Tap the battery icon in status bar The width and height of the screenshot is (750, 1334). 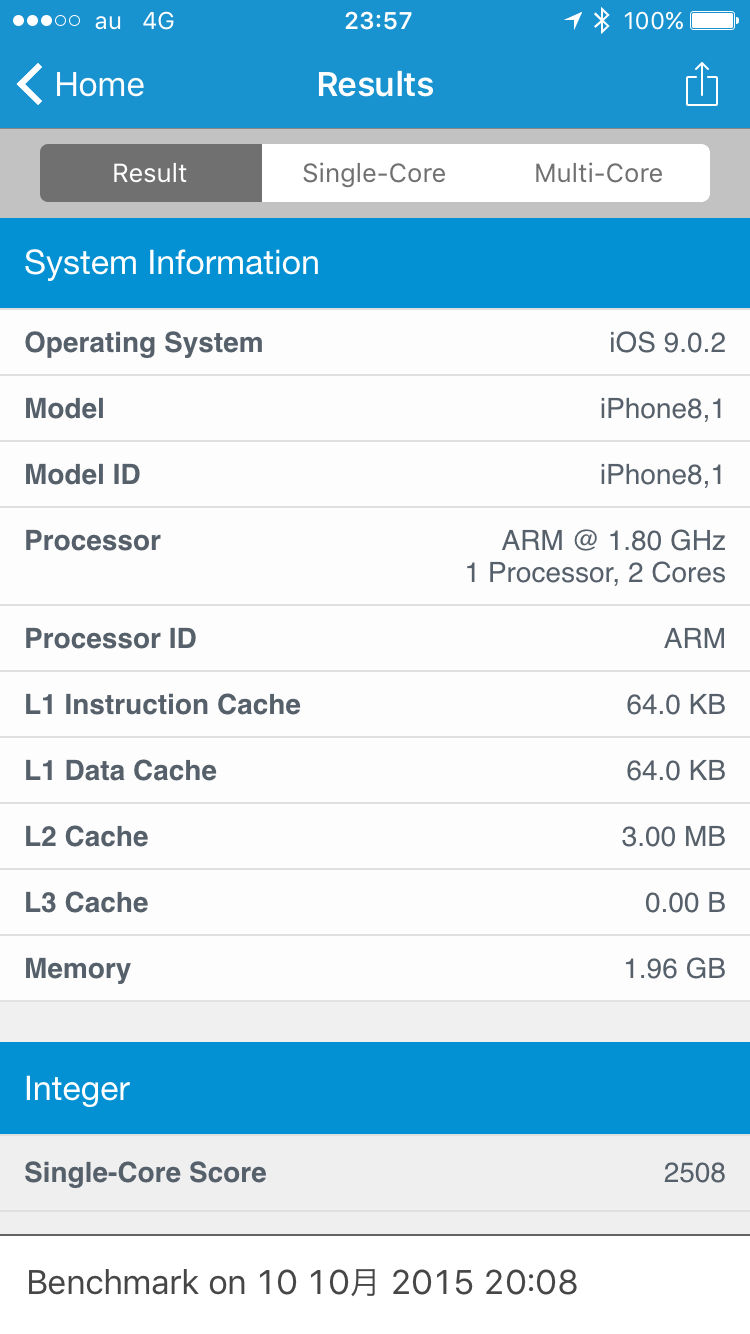(714, 21)
